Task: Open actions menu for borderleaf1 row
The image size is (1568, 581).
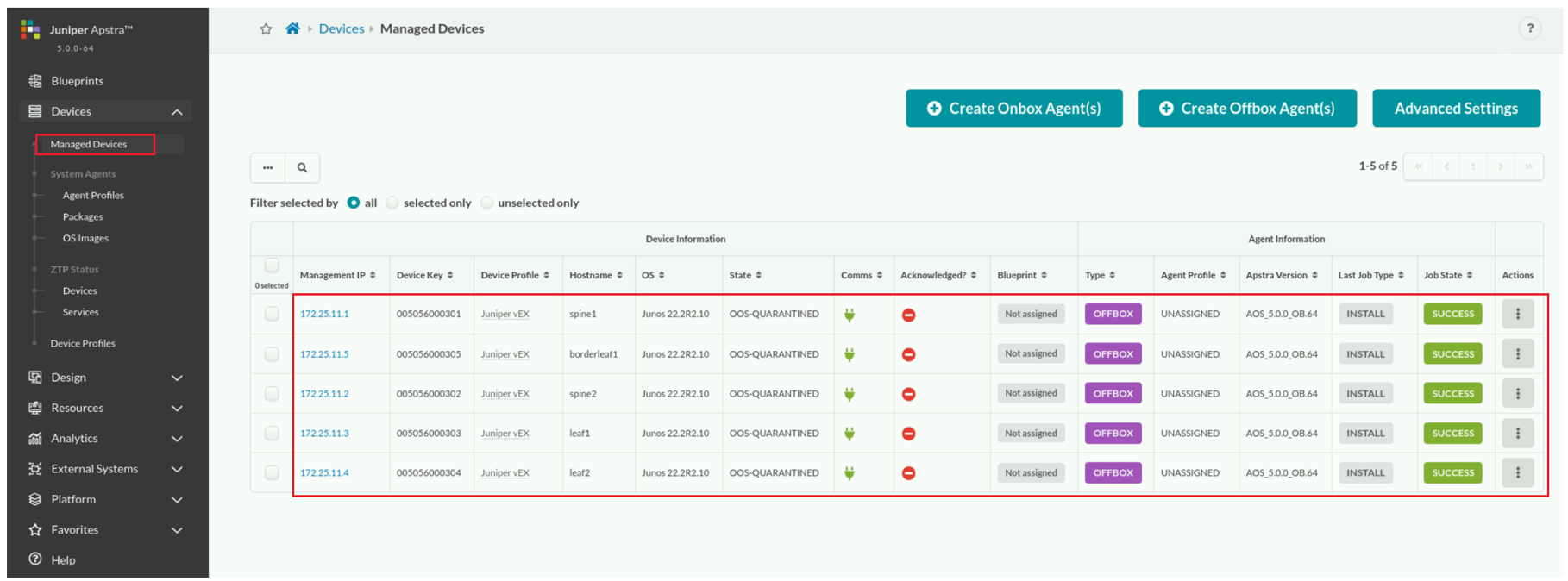Action: pyautogui.click(x=1517, y=353)
